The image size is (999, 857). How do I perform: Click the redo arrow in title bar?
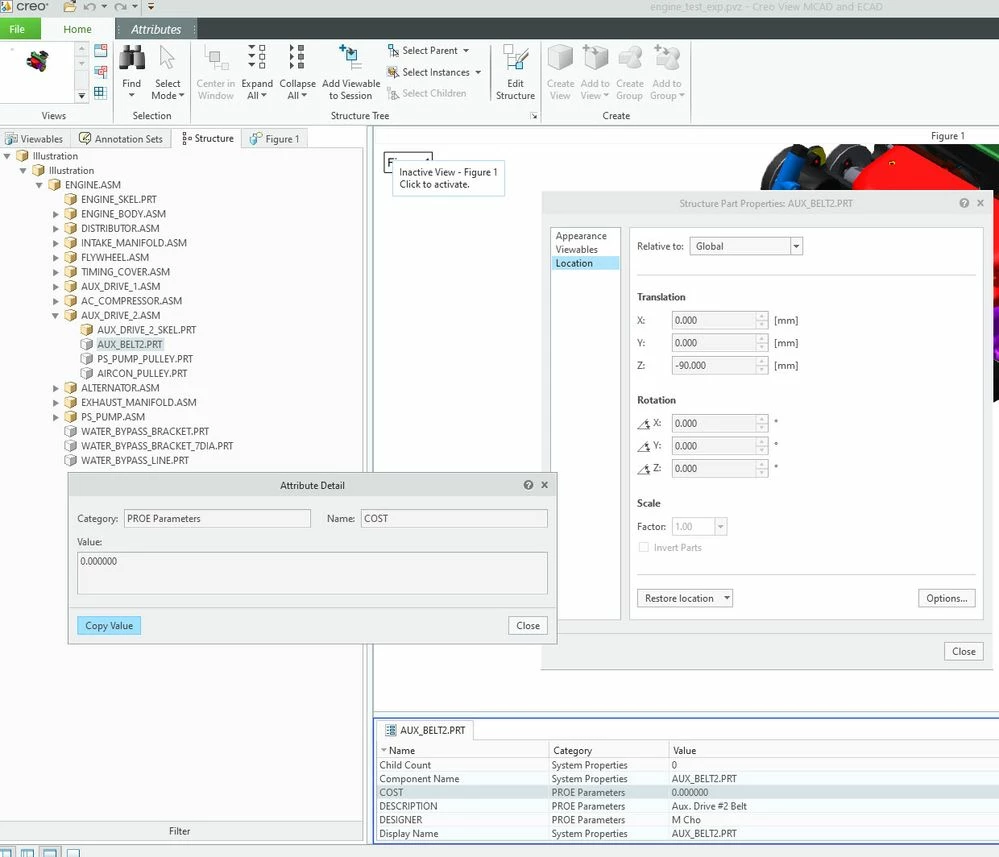[x=120, y=7]
